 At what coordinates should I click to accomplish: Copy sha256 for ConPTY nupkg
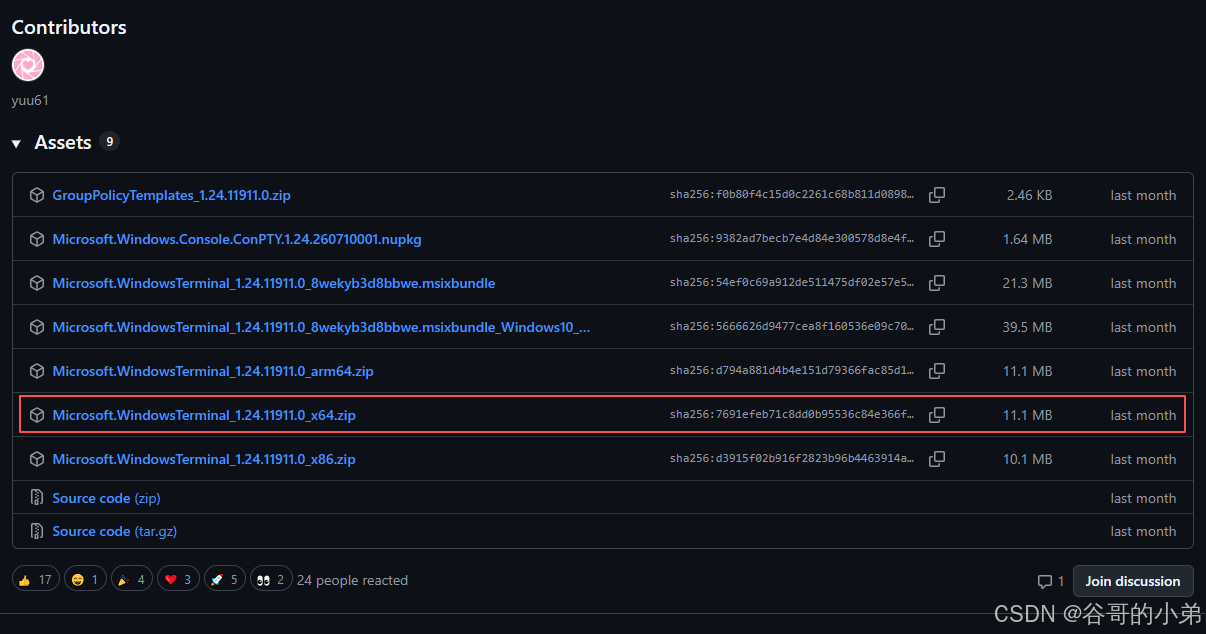click(937, 239)
